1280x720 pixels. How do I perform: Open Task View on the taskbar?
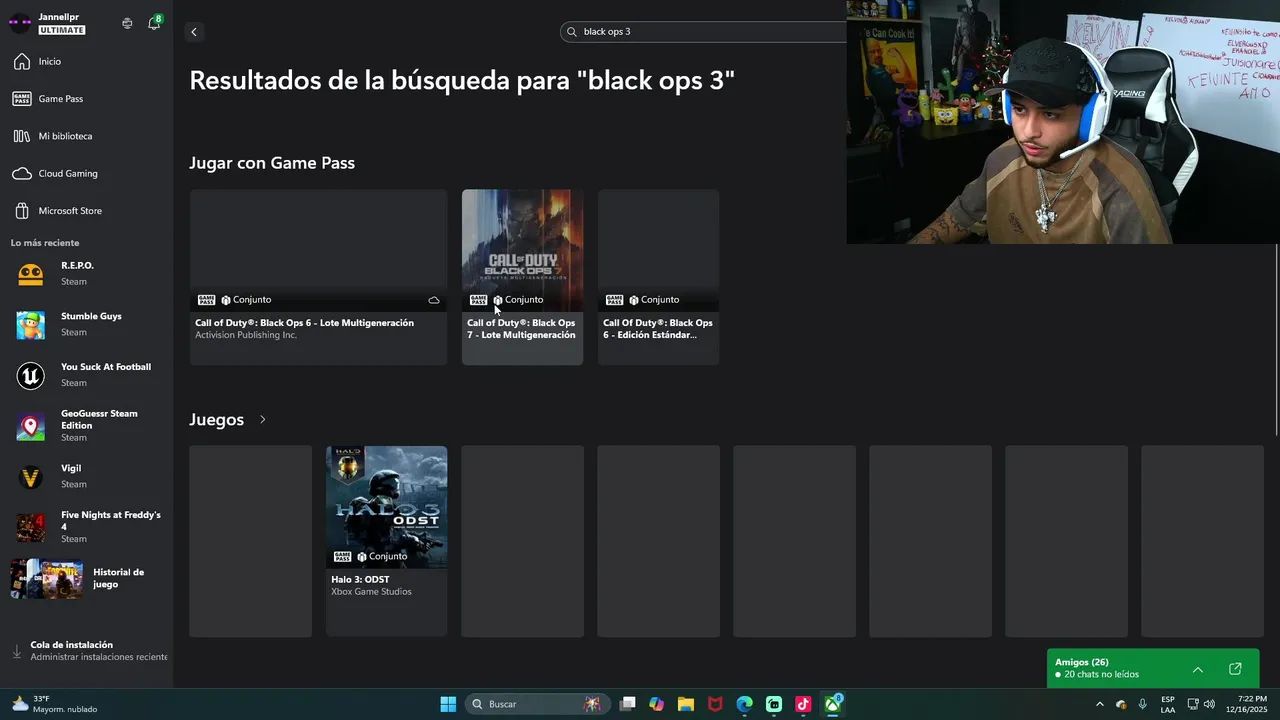[627, 704]
